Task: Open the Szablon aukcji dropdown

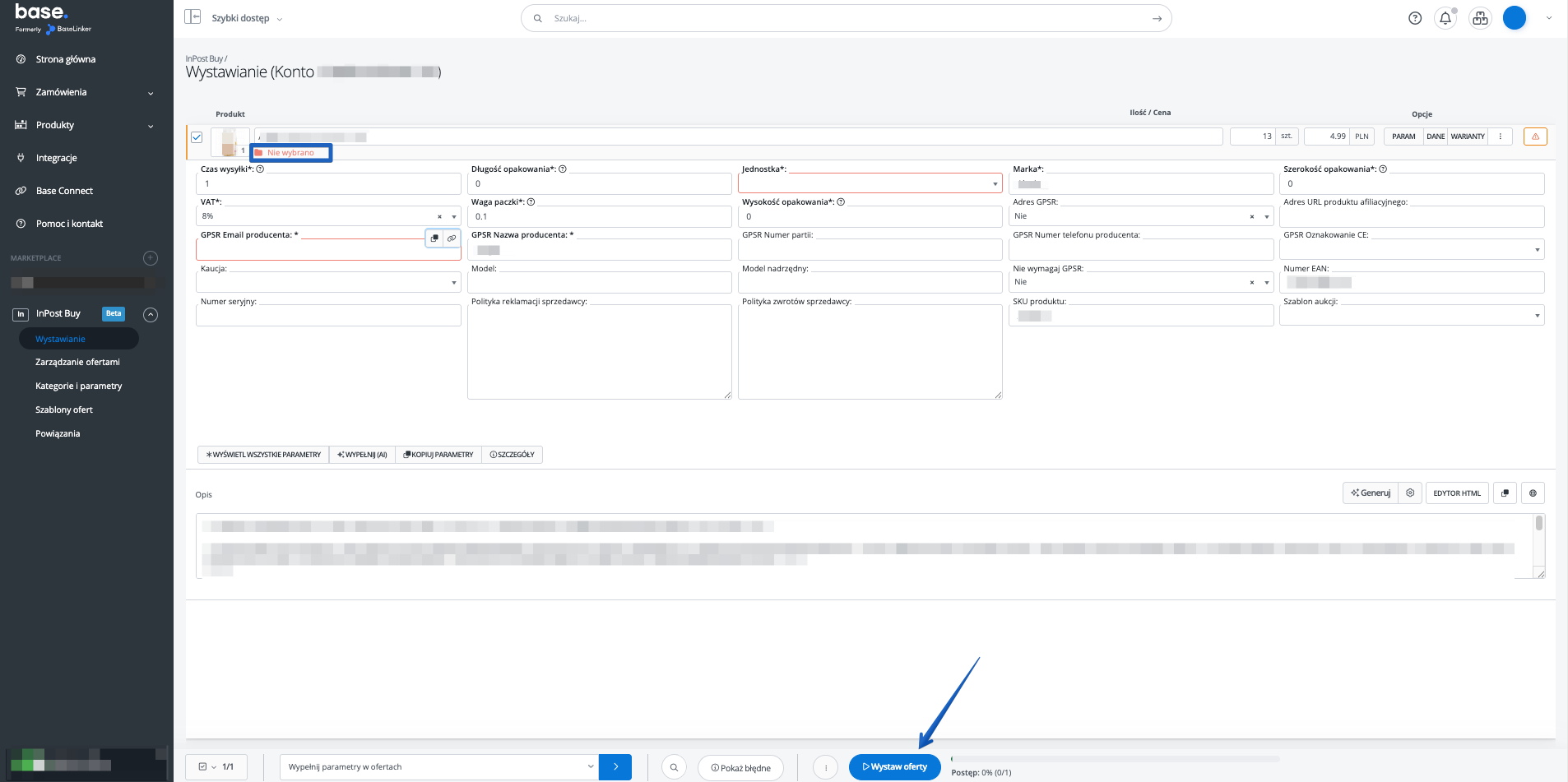Action: tap(1411, 316)
